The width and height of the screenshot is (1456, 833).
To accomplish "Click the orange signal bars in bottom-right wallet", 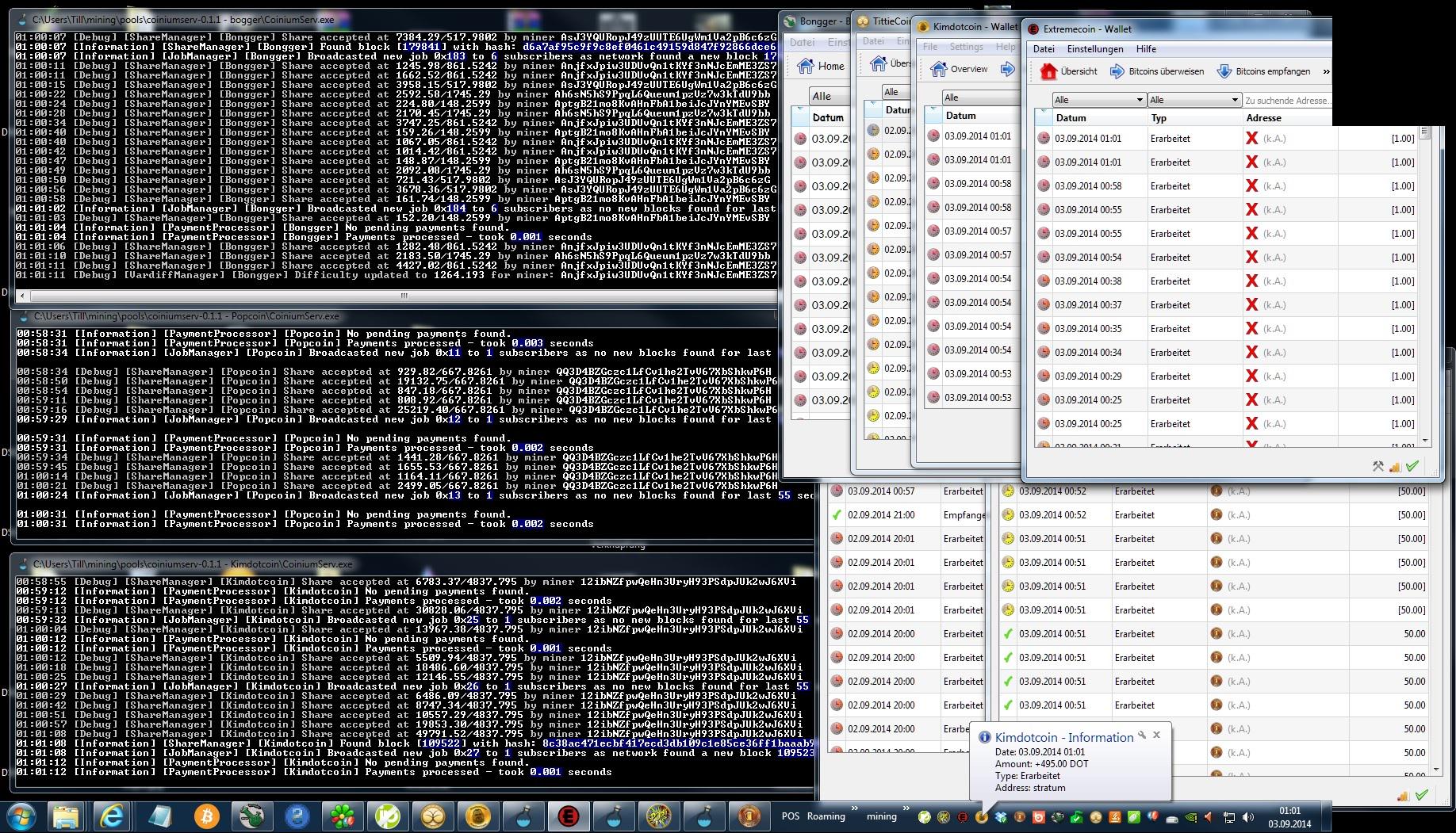I will click(1403, 795).
